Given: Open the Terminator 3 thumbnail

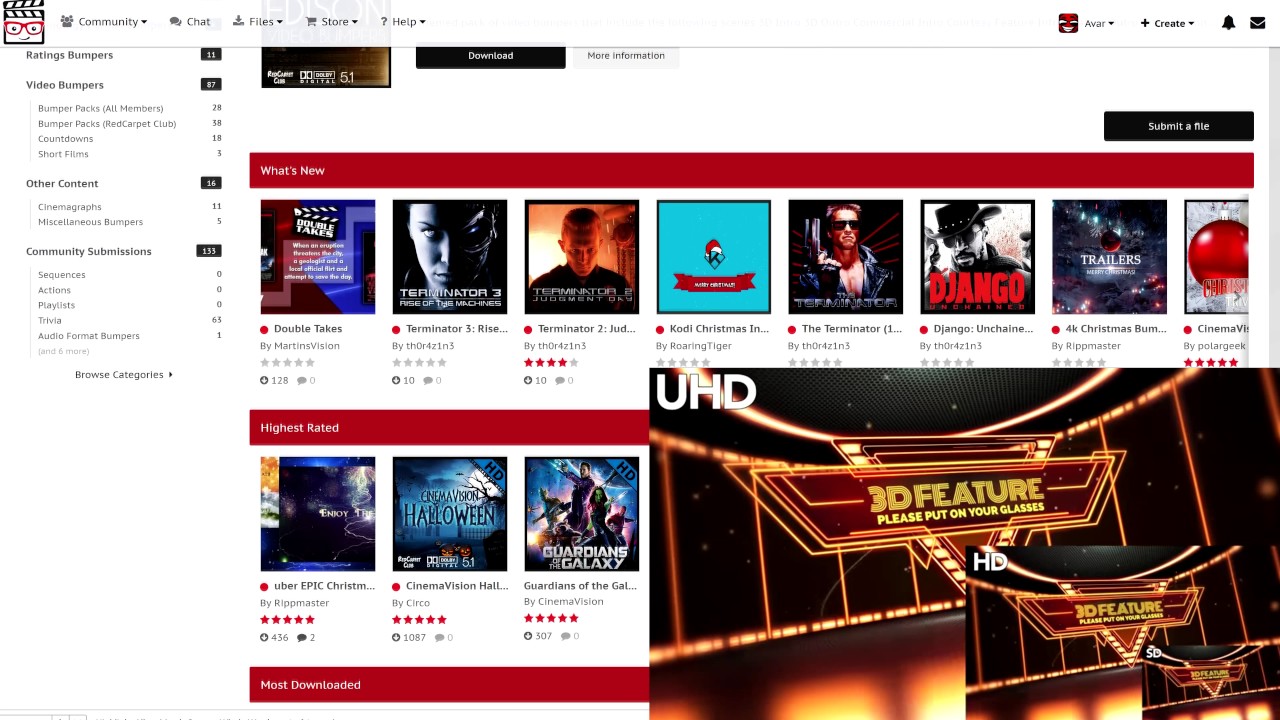Looking at the screenshot, I should [450, 257].
